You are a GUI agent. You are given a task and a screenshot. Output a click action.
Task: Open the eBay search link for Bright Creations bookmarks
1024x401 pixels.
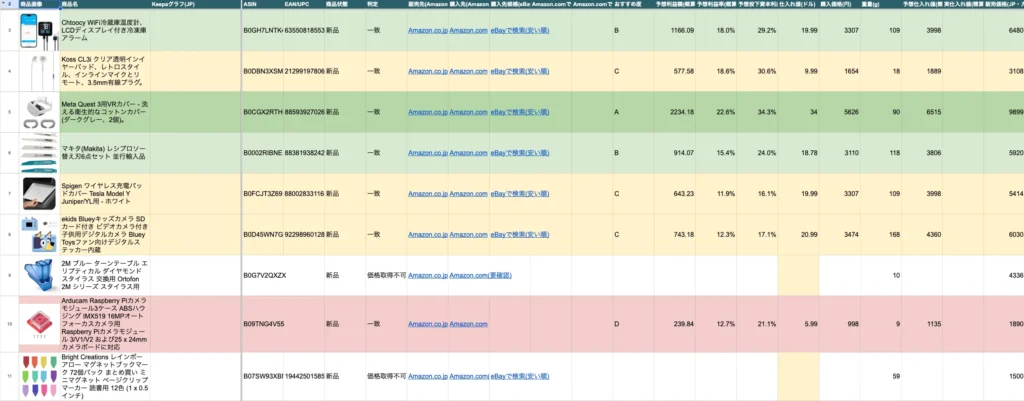click(520, 377)
